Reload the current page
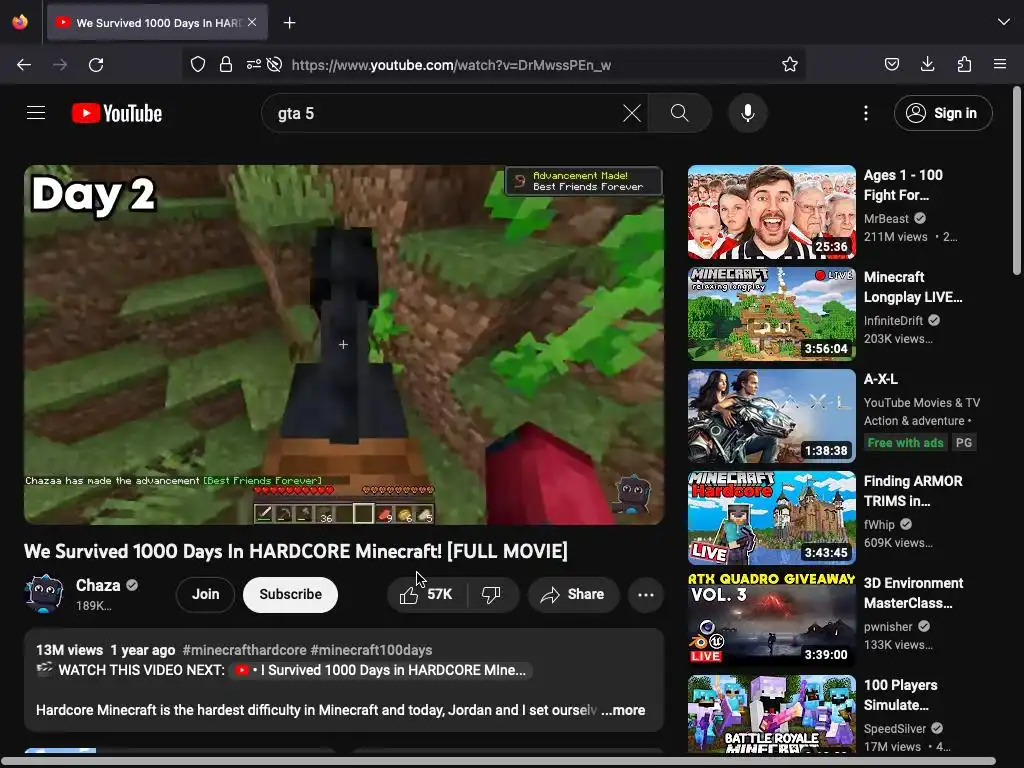The image size is (1024, 768). [x=96, y=65]
